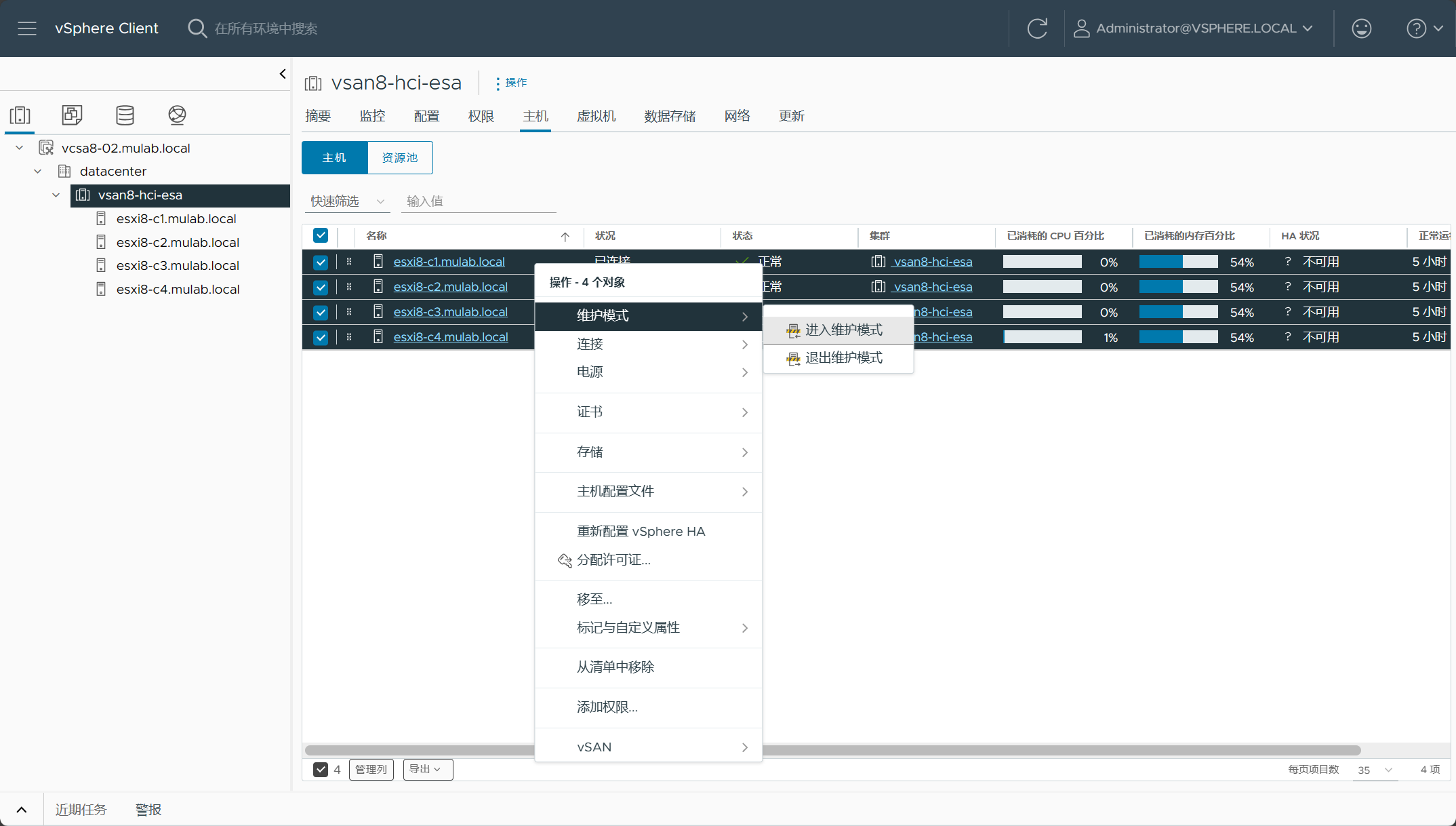Collapse the left navigation pane
This screenshot has height=826, width=1456.
(283, 74)
